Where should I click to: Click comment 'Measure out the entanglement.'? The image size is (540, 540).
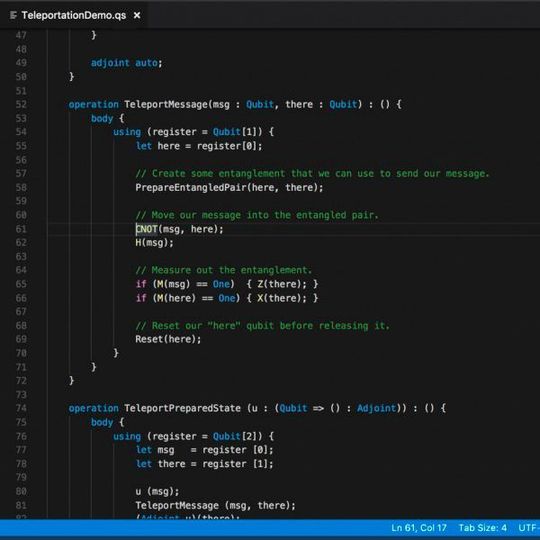(224, 270)
